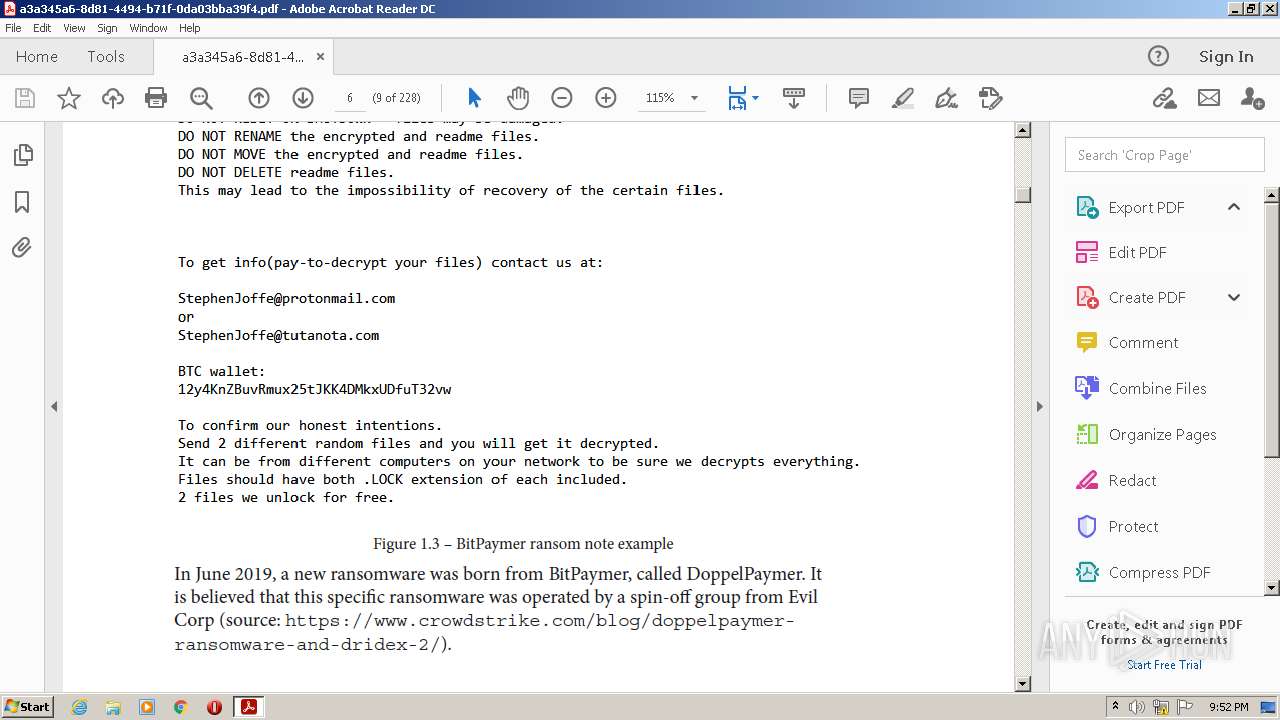
Task: Click the document scrollbar up arrow
Action: [x=1022, y=130]
